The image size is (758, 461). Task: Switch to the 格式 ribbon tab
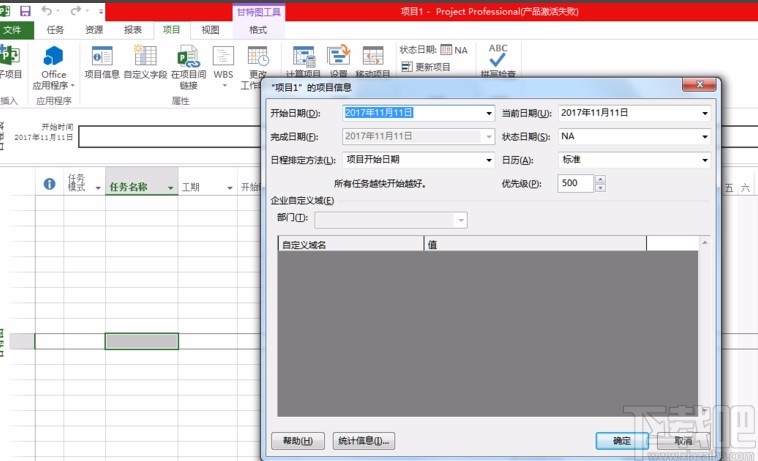tap(258, 30)
